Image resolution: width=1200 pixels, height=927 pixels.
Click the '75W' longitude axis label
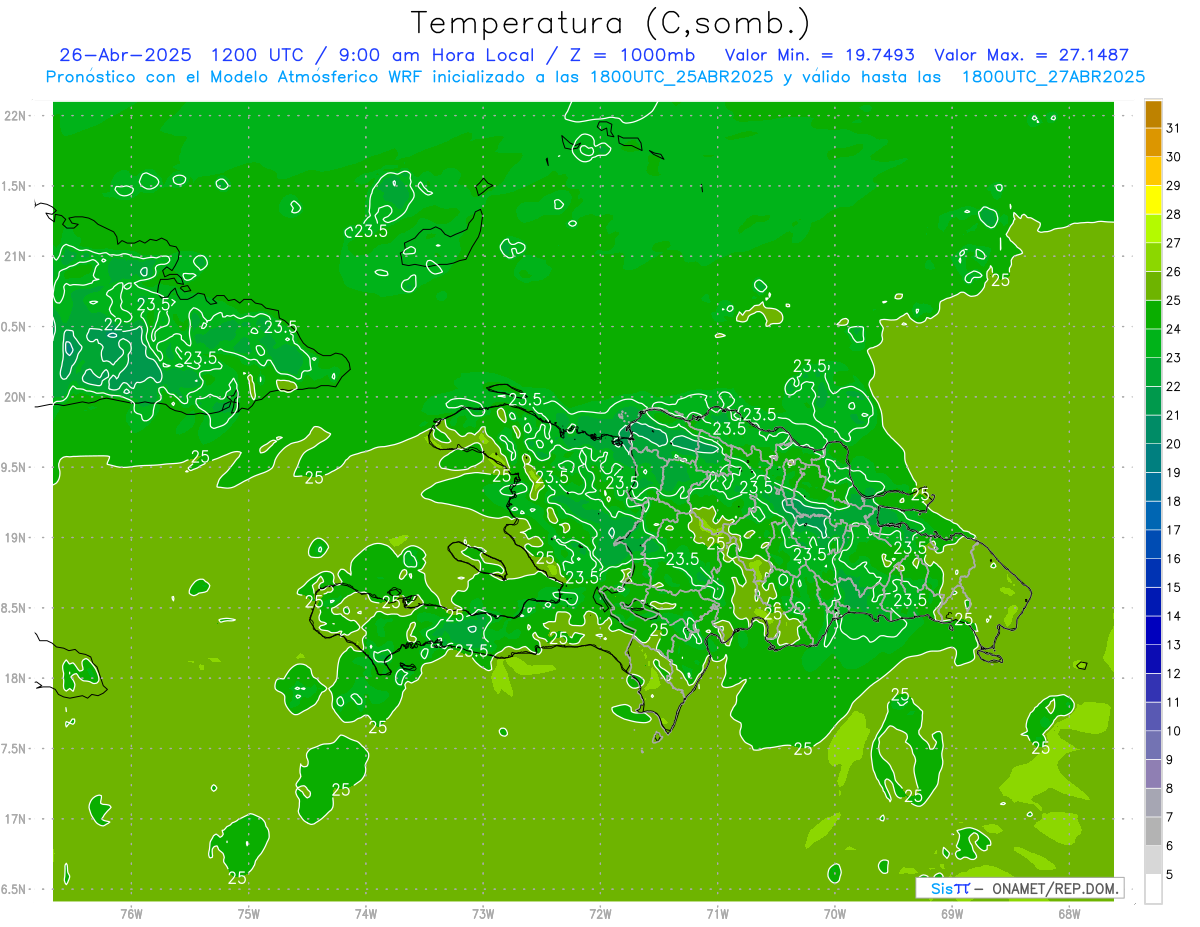pos(249,913)
